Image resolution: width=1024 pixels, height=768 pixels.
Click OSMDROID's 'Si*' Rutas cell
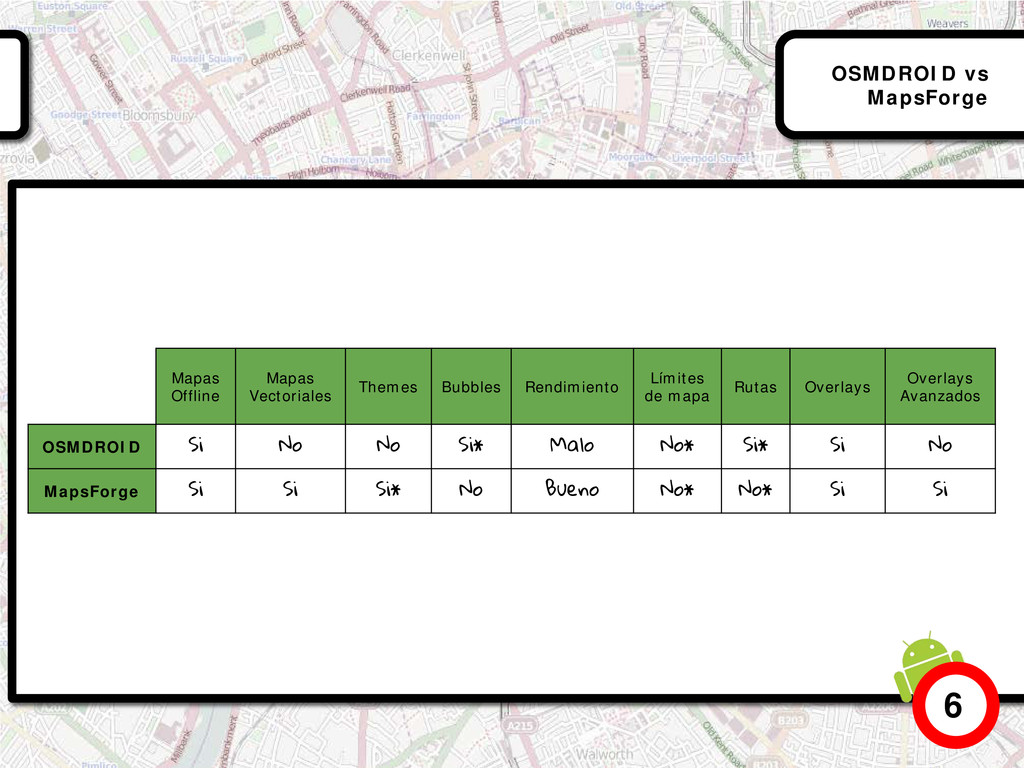coord(756,447)
